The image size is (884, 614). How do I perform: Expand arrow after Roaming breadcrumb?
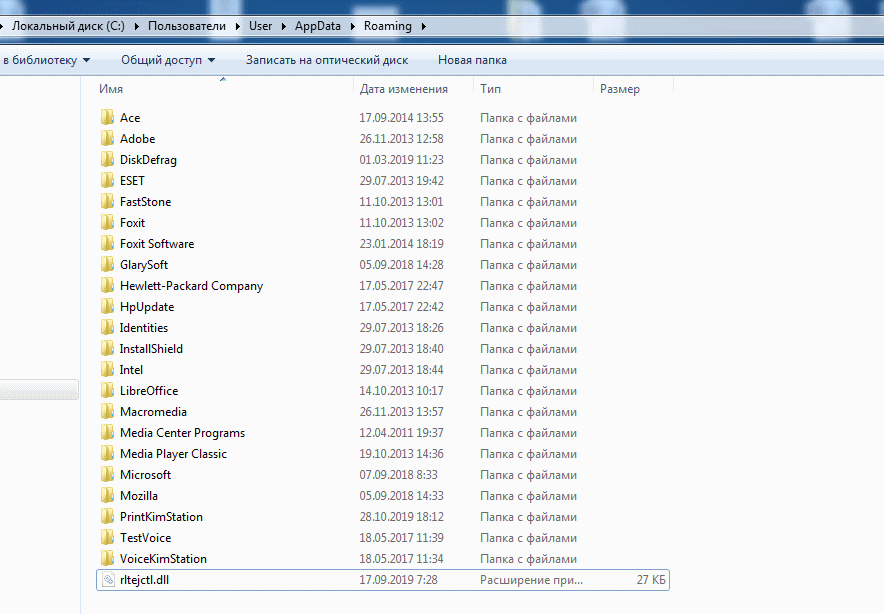(x=423, y=26)
